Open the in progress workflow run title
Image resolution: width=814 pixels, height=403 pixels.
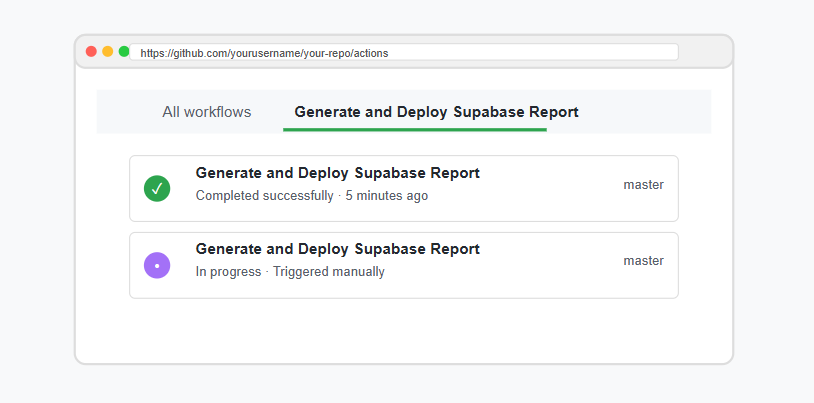(337, 249)
